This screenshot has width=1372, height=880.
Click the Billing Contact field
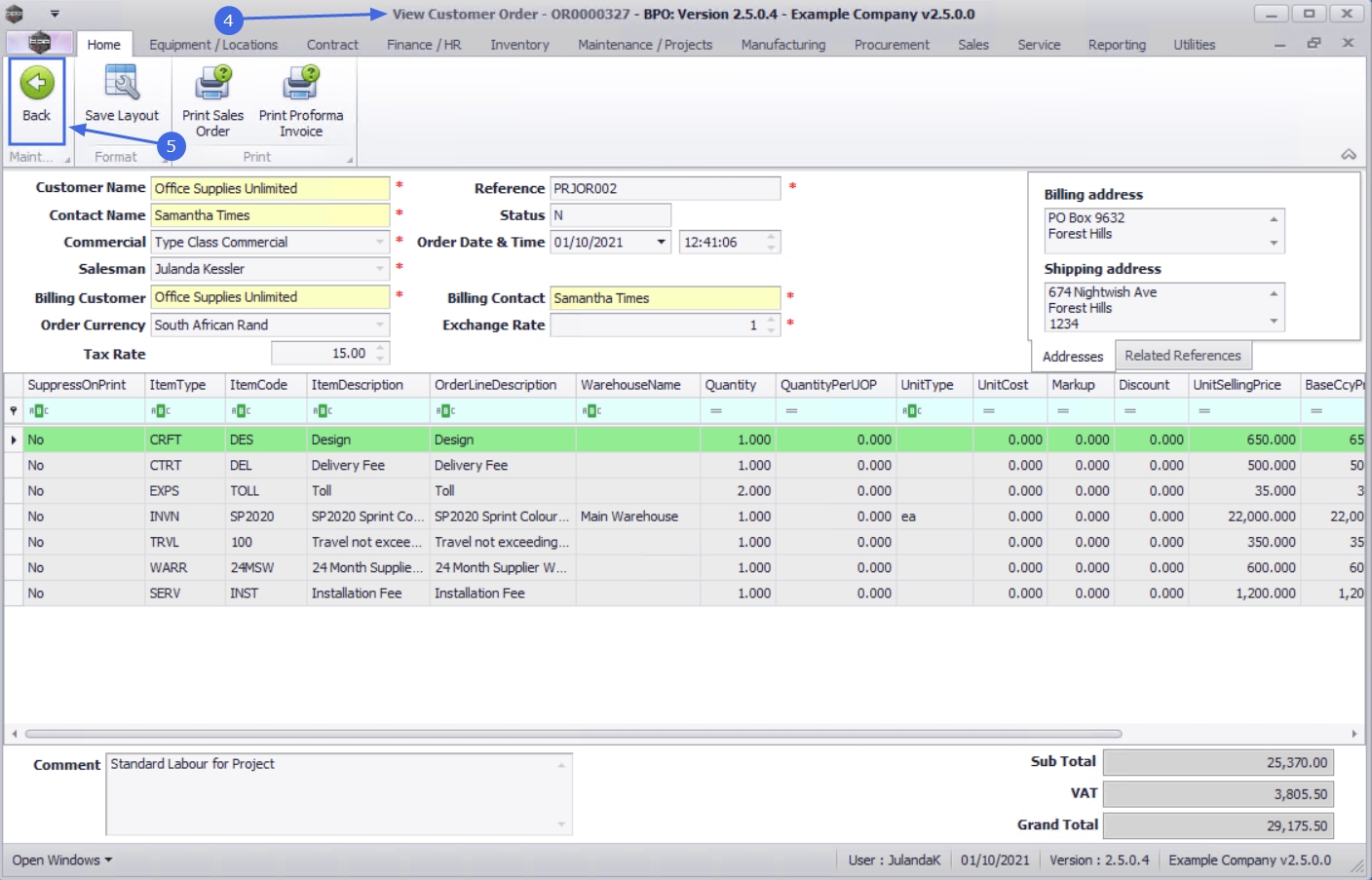pos(666,298)
